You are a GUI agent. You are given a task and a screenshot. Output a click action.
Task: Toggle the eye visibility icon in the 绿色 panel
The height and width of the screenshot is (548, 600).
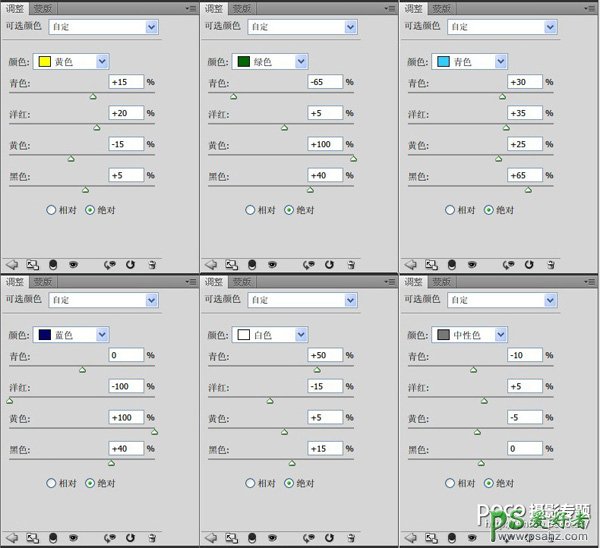(272, 265)
